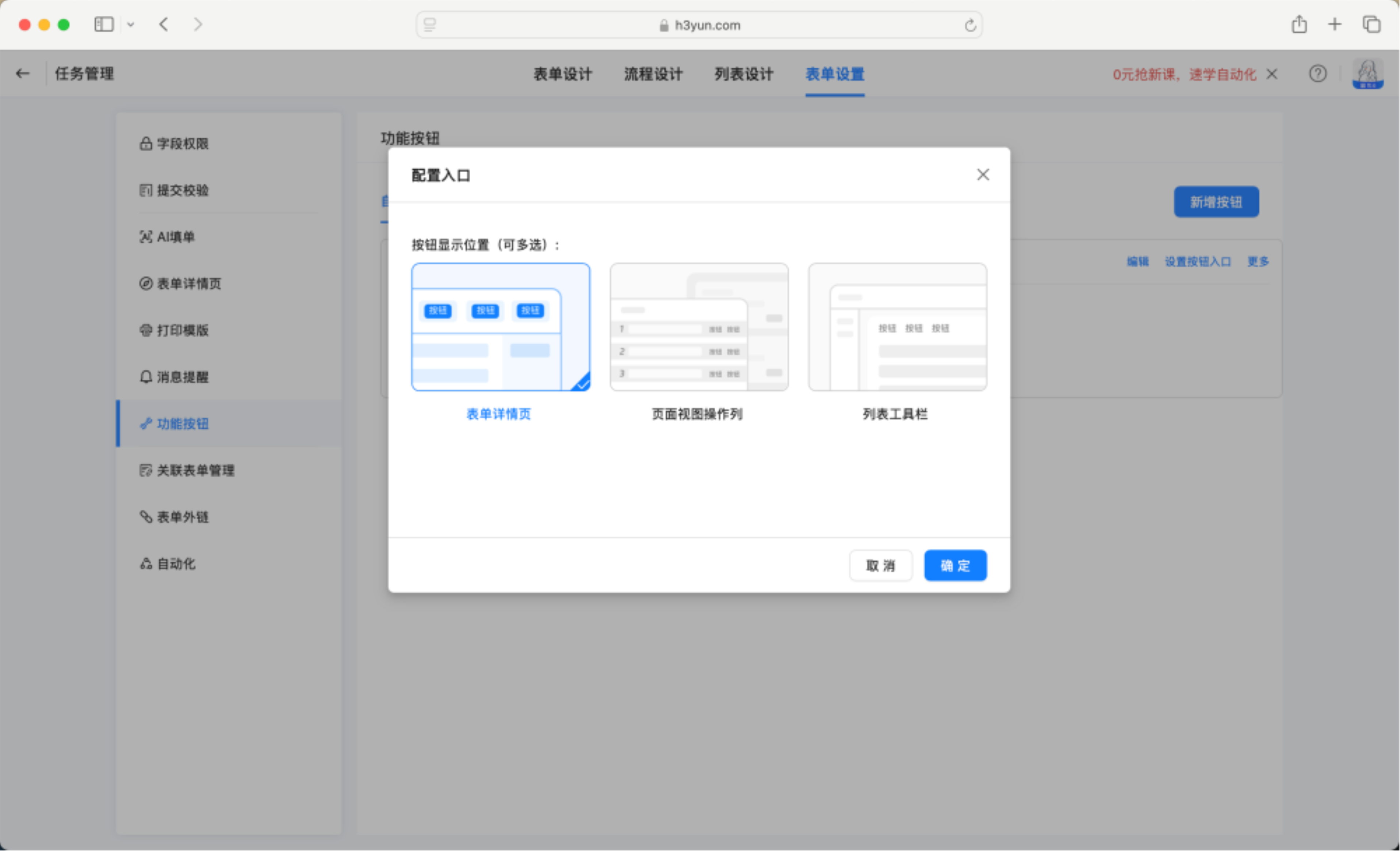Select the 页面视图操作列 position card
1400x851 pixels.
pos(698,327)
